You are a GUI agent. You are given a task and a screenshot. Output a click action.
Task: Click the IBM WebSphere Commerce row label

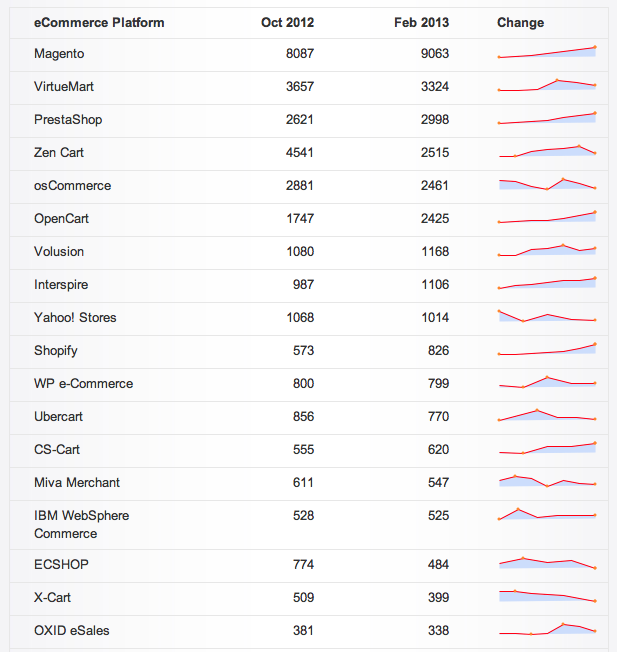81,524
